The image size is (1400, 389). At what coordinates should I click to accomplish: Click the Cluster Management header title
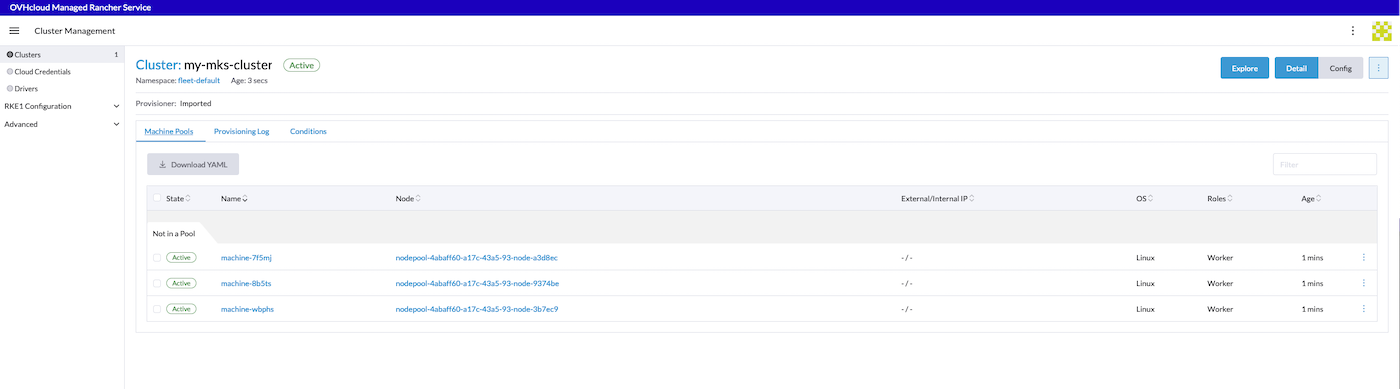click(75, 31)
